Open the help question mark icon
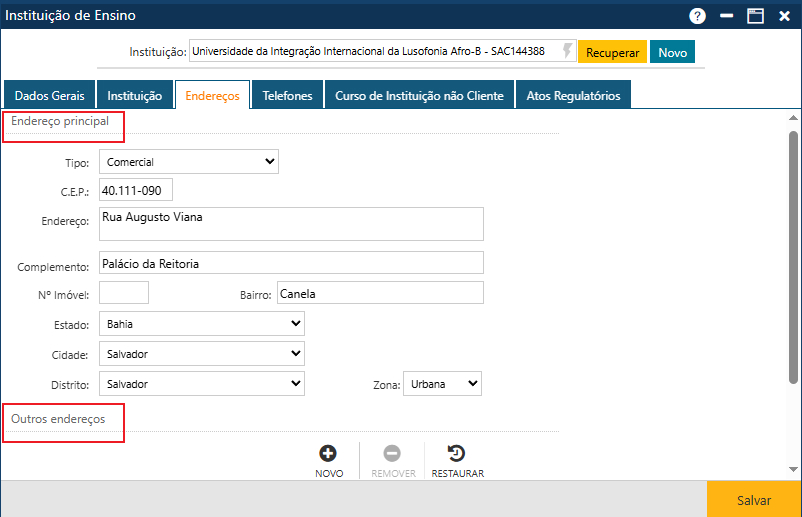Viewport: 802px width, 517px height. 697,16
